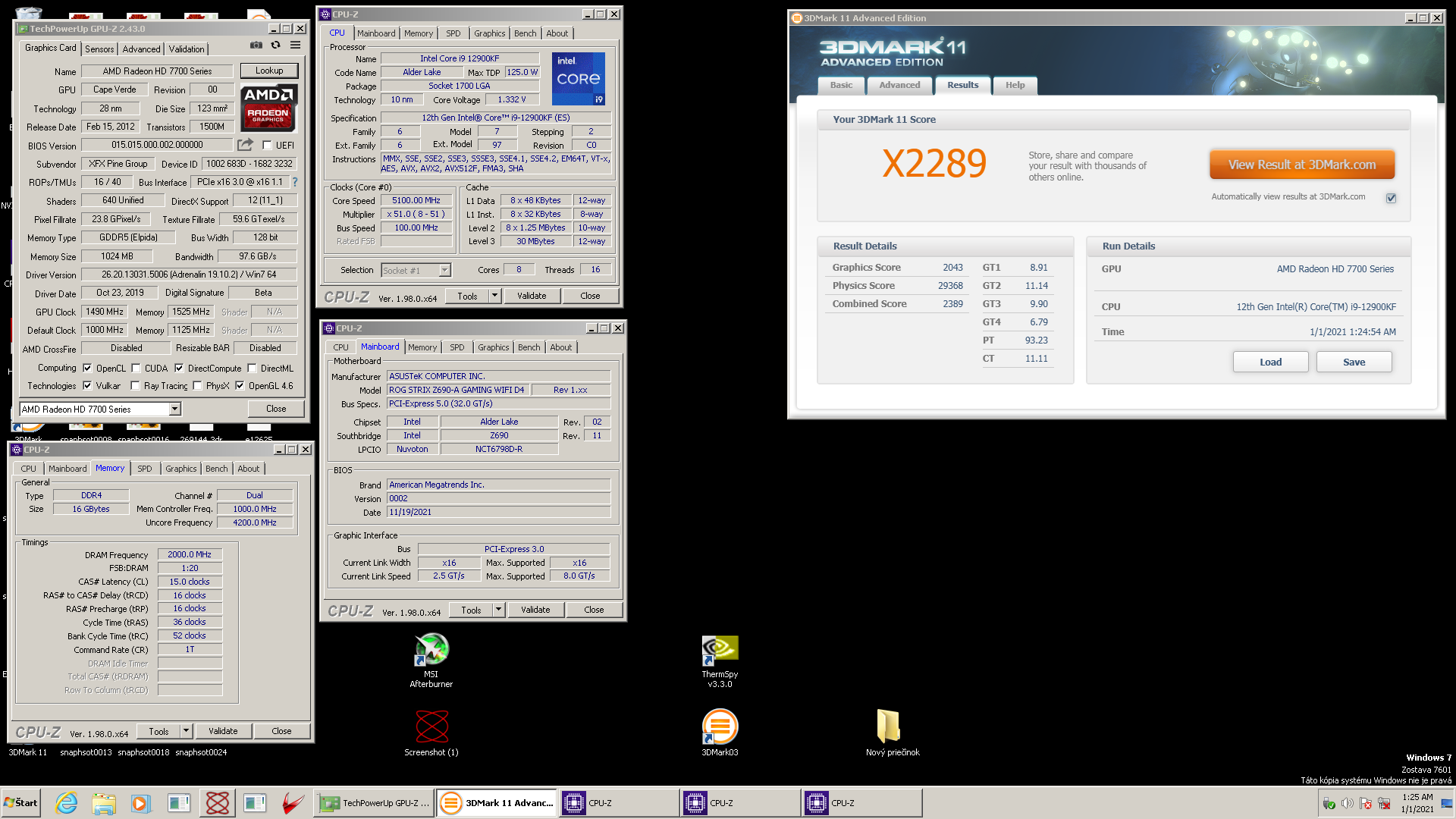Open the 3DMark03 desktop shortcut
Viewport: 1456px width, 819px height.
[720, 733]
